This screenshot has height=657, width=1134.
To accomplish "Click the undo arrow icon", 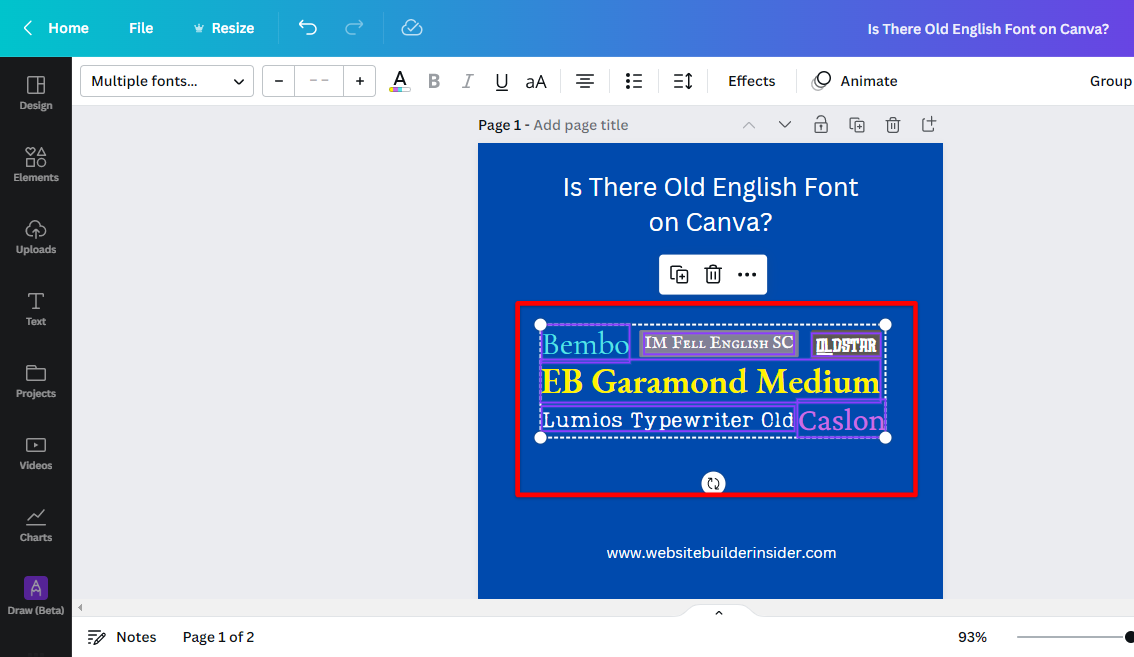I will (307, 28).
